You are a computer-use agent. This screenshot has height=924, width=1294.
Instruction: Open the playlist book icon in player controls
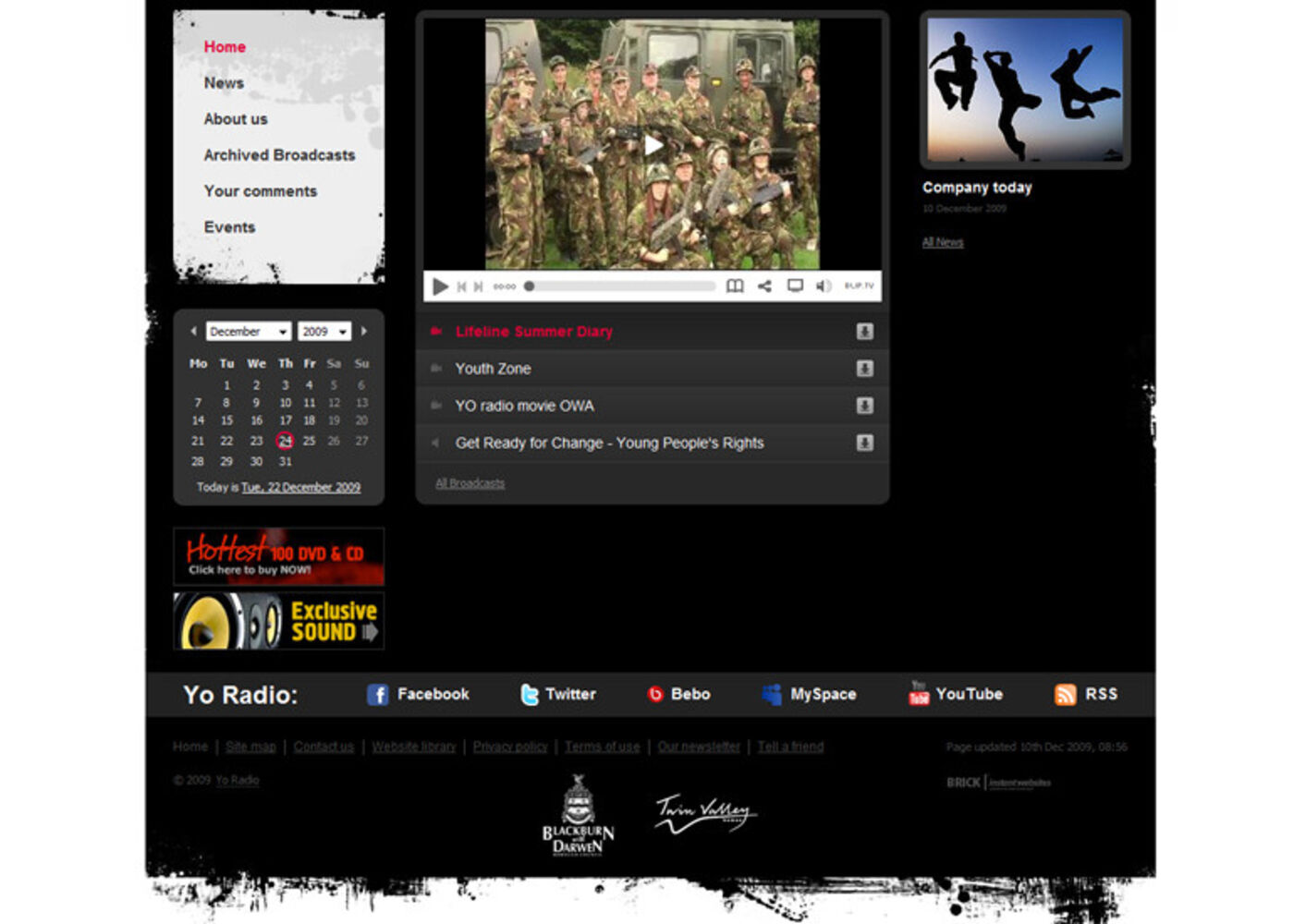[x=736, y=286]
